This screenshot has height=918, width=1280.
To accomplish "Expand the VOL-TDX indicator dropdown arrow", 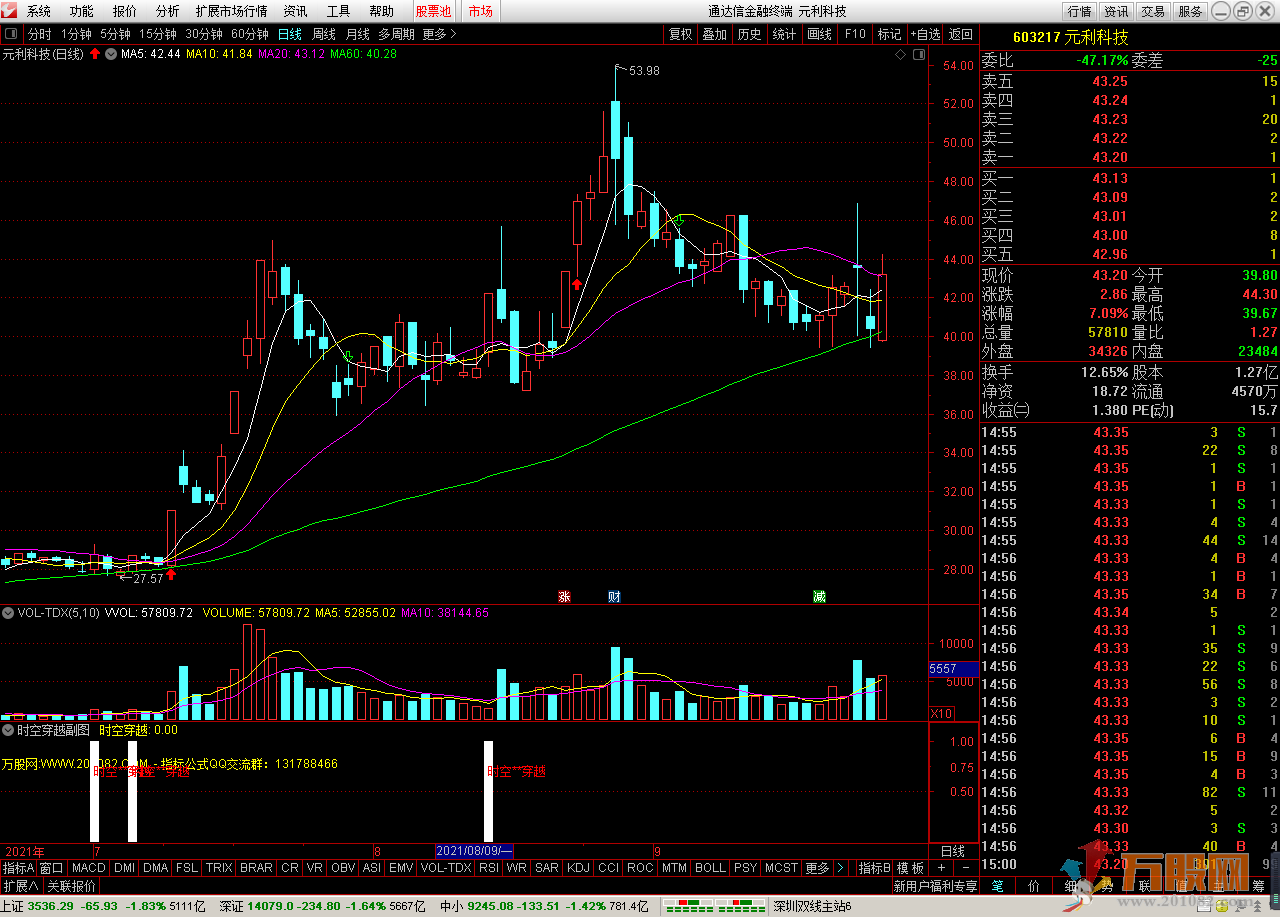I will click(8, 612).
